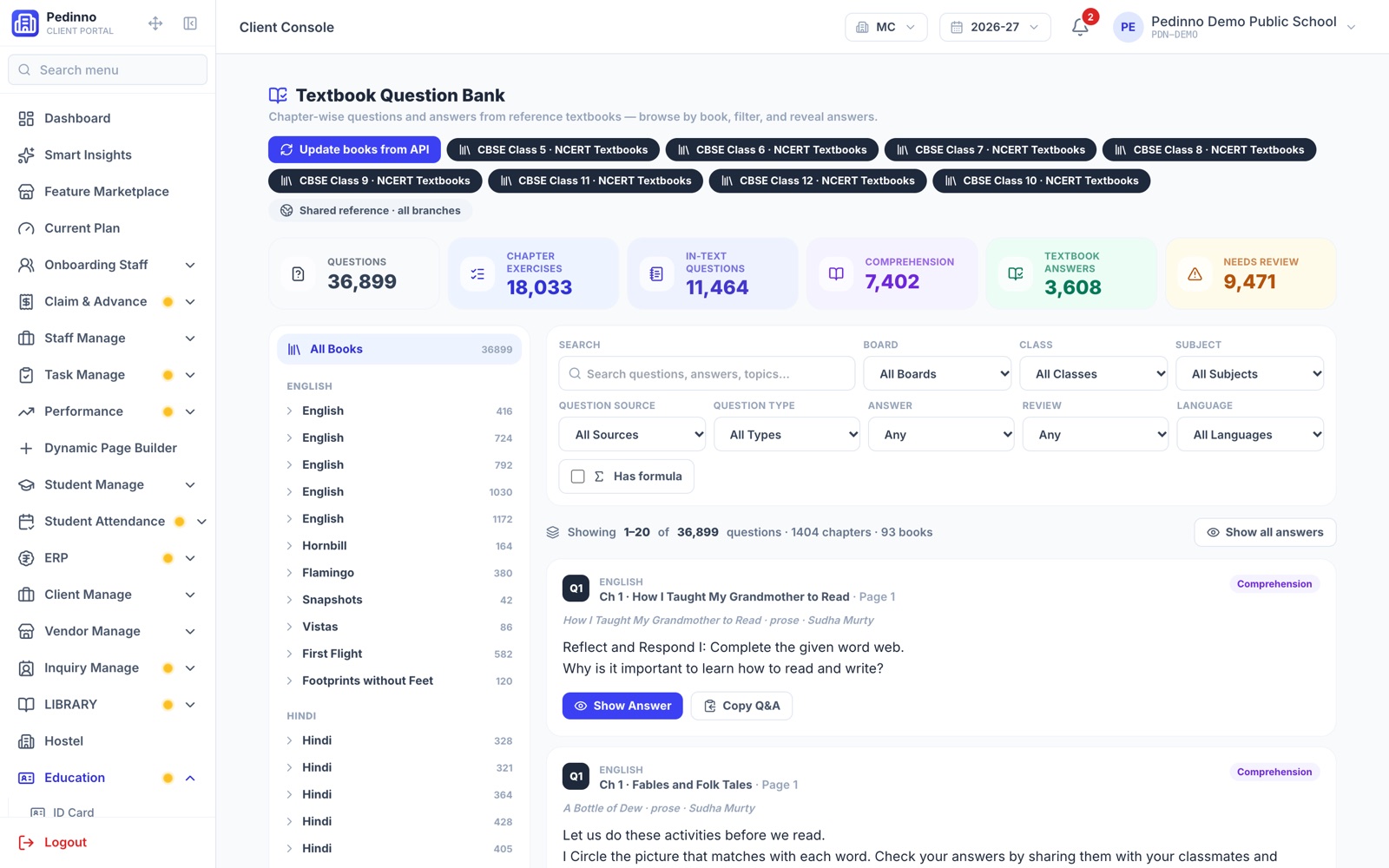Show Answer for How I Taught My Grandmother
Screen dimensions: 1389x868
(x=622, y=706)
